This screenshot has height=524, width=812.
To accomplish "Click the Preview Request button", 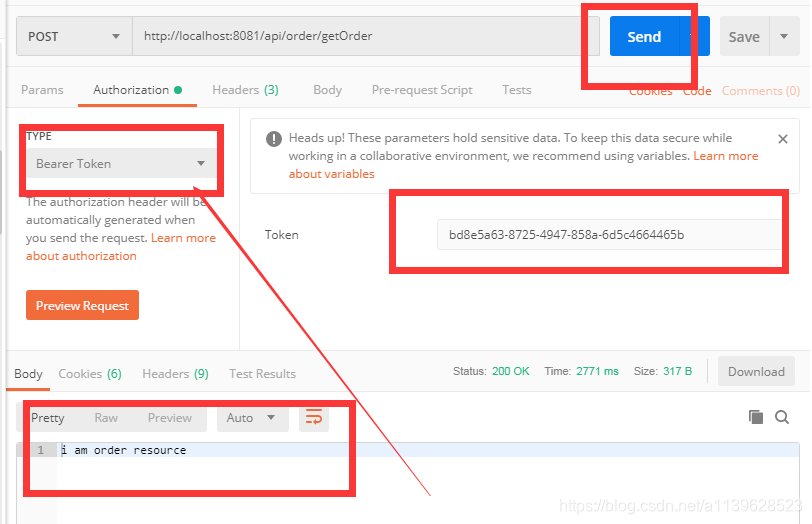I will (82, 305).
